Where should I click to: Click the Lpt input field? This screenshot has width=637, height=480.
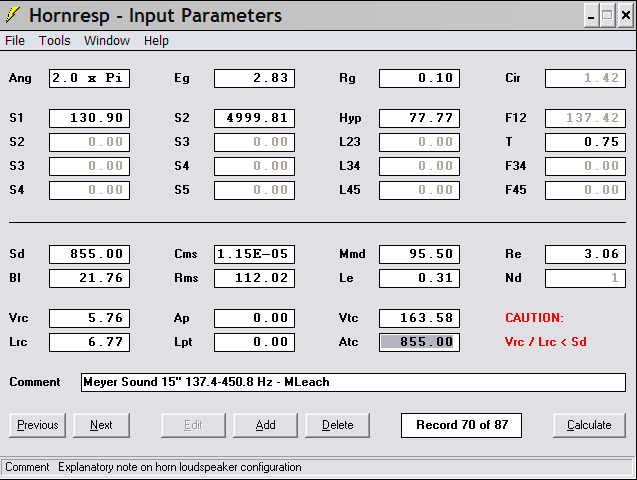tap(254, 342)
